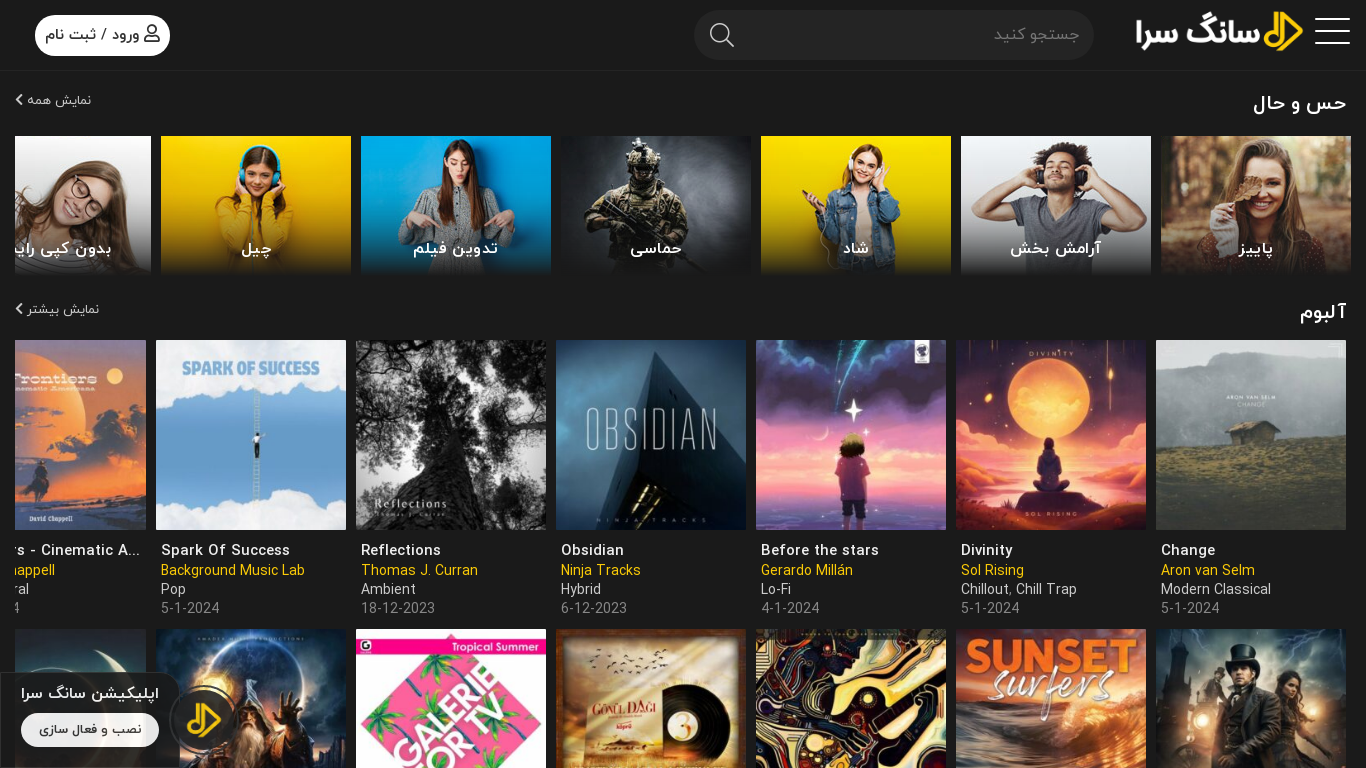The height and width of the screenshot is (768, 1366).
Task: Open the Spark Of Success album cover
Action: pyautogui.click(x=251, y=435)
